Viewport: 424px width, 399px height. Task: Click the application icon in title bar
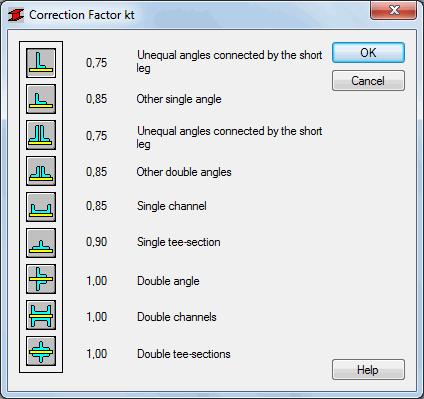coord(16,15)
